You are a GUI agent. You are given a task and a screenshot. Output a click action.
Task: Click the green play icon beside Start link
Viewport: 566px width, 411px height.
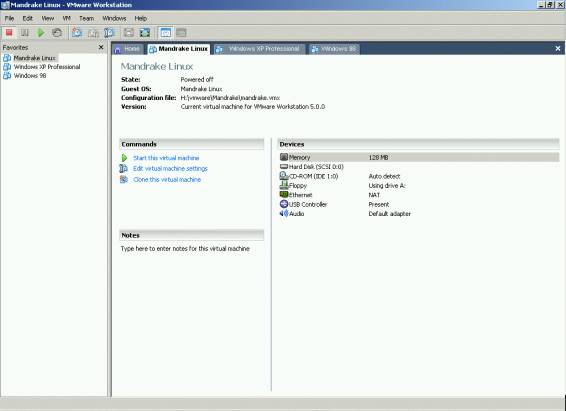click(124, 158)
